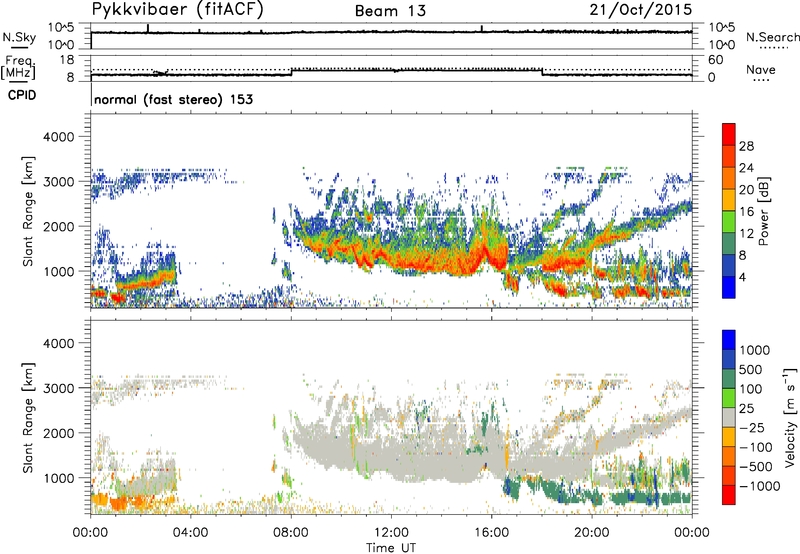
Task: Click the blue bottom of Power colorbar
Action: pyautogui.click(x=729, y=287)
